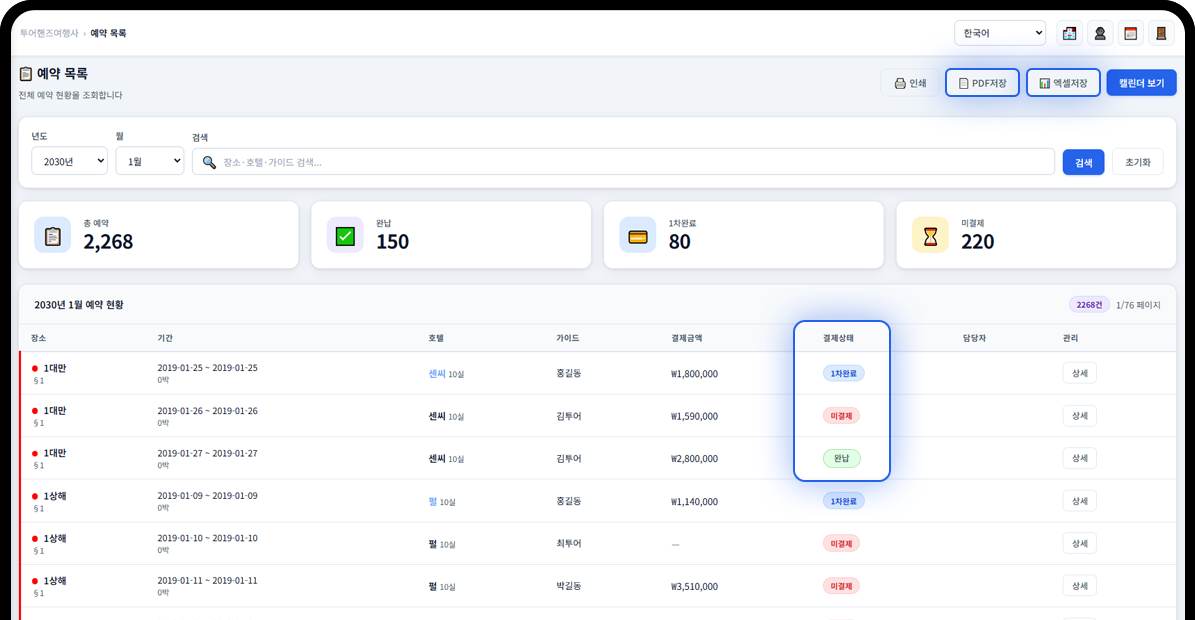The height and width of the screenshot is (620, 1195).
Task: Sort by the 결제상태 column header
Action: pos(838,338)
